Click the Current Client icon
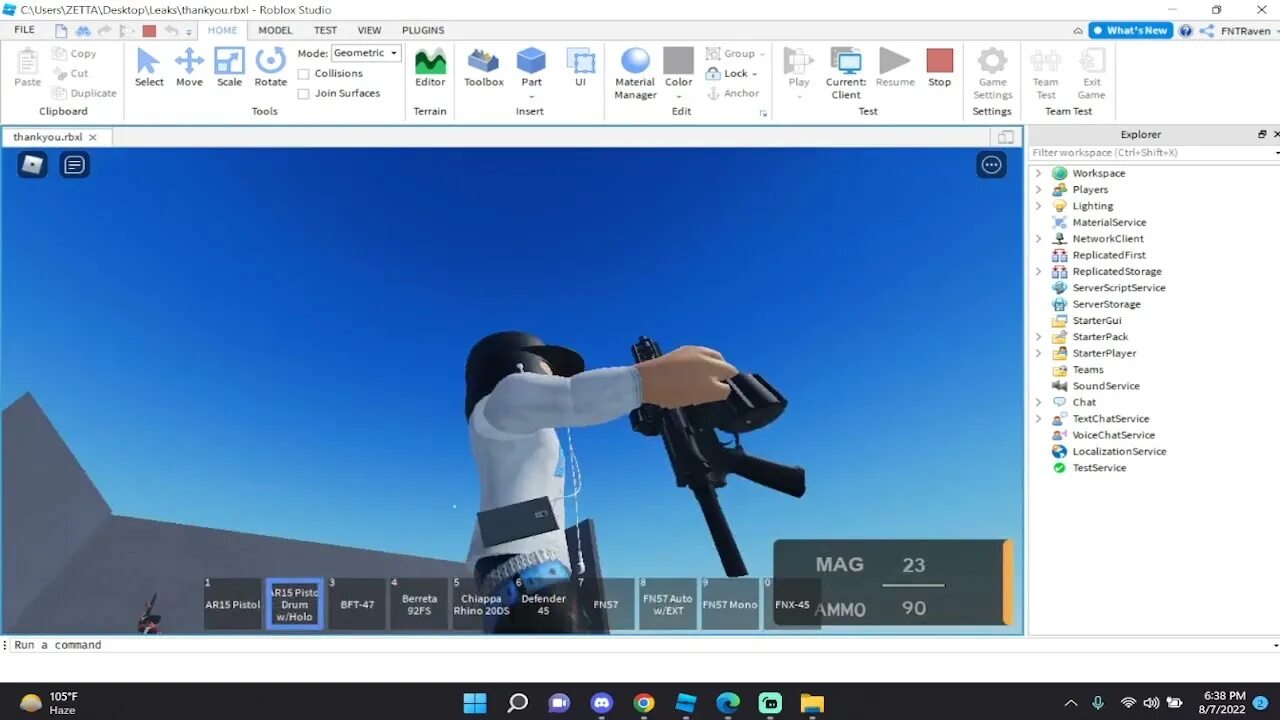 [846, 62]
